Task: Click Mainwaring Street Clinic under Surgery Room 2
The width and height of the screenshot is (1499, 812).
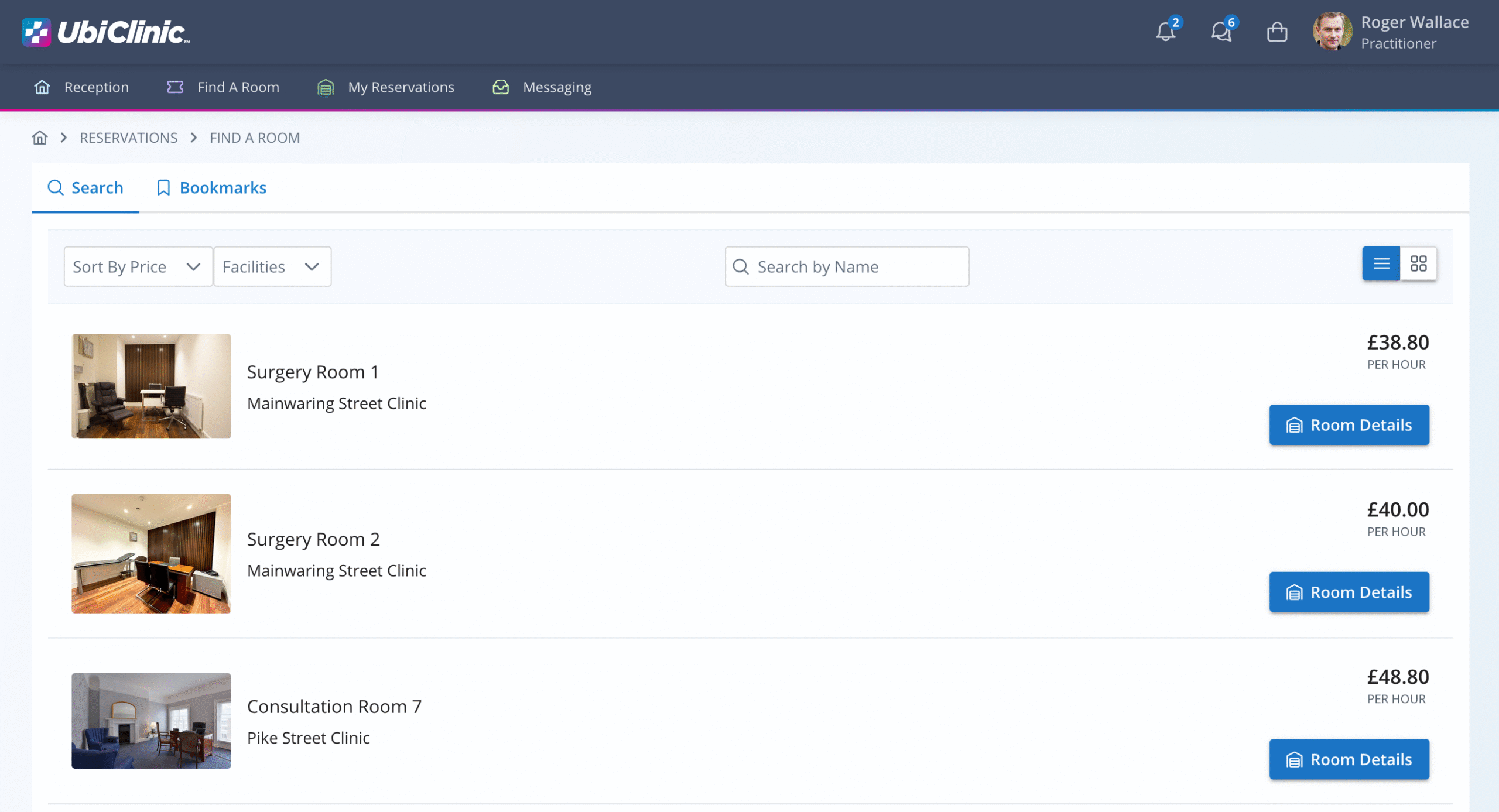Action: point(337,571)
